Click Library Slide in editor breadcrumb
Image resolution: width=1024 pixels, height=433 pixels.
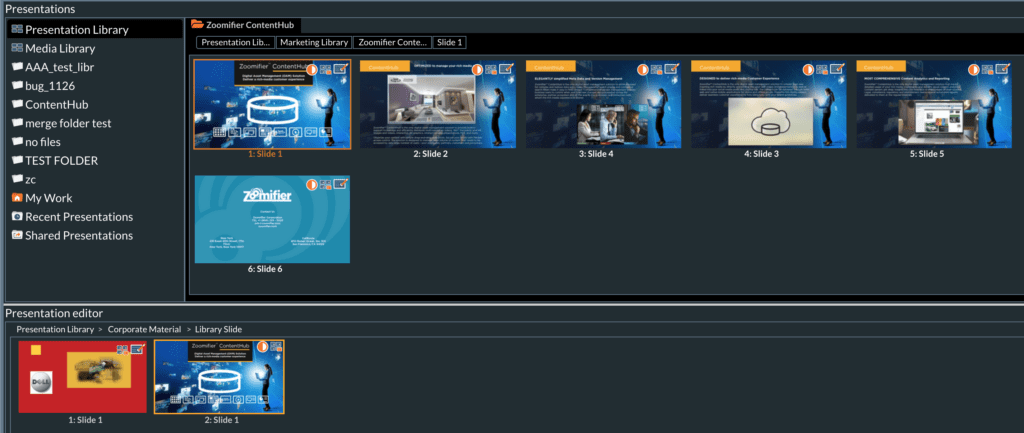tap(218, 329)
